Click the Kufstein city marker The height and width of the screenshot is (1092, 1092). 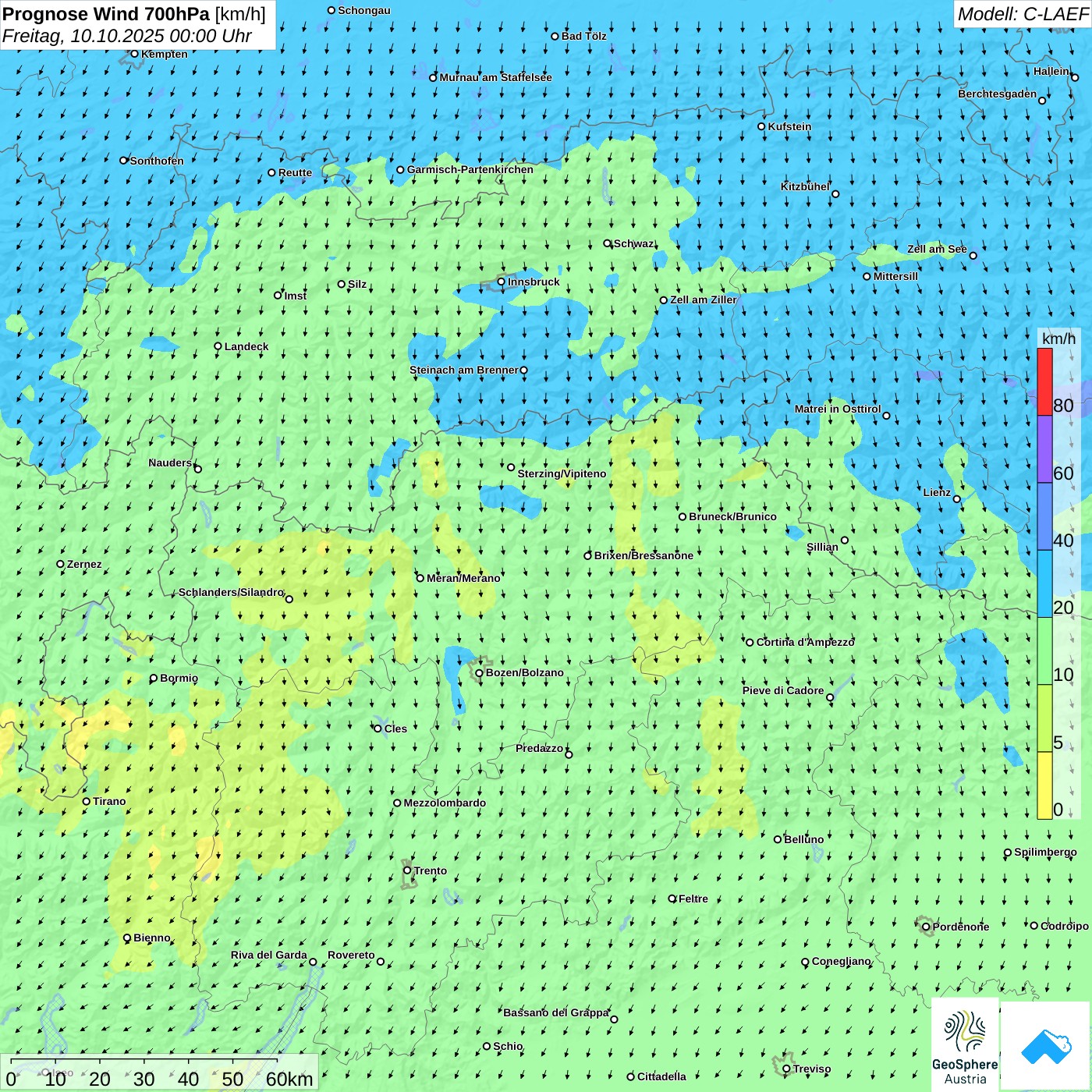point(762,126)
